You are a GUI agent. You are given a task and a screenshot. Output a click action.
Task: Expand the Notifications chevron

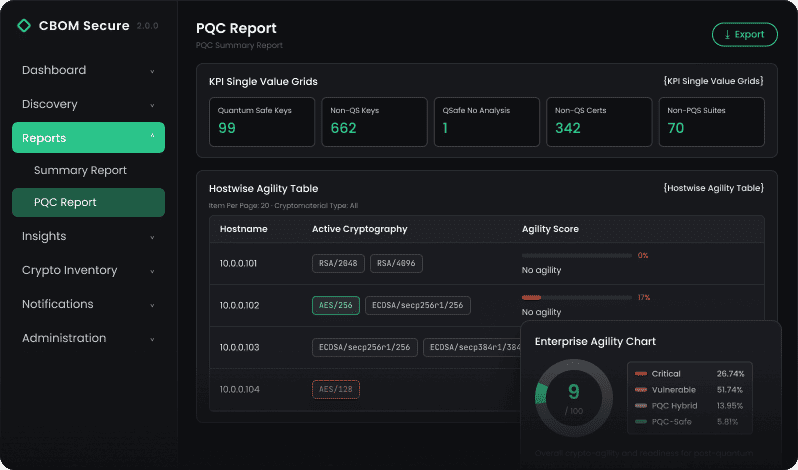tap(152, 305)
